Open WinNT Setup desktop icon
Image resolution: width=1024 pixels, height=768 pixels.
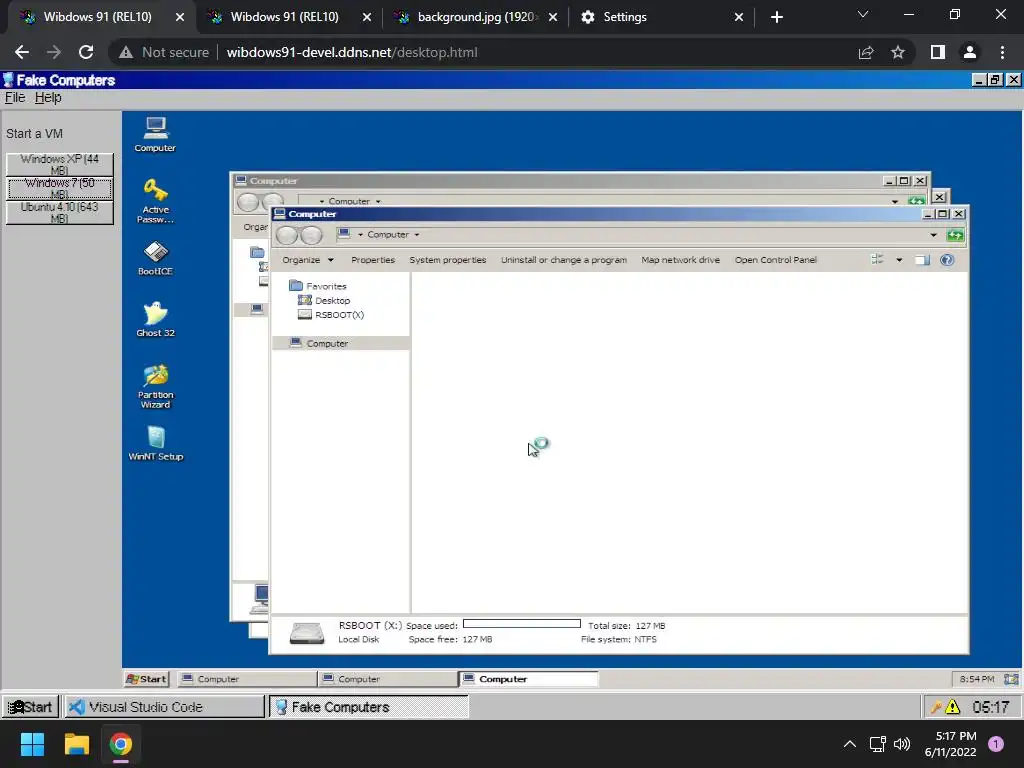coord(155,443)
